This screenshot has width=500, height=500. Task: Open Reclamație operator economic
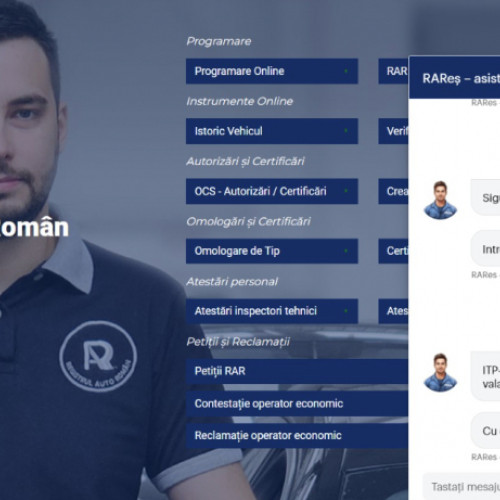click(297, 435)
